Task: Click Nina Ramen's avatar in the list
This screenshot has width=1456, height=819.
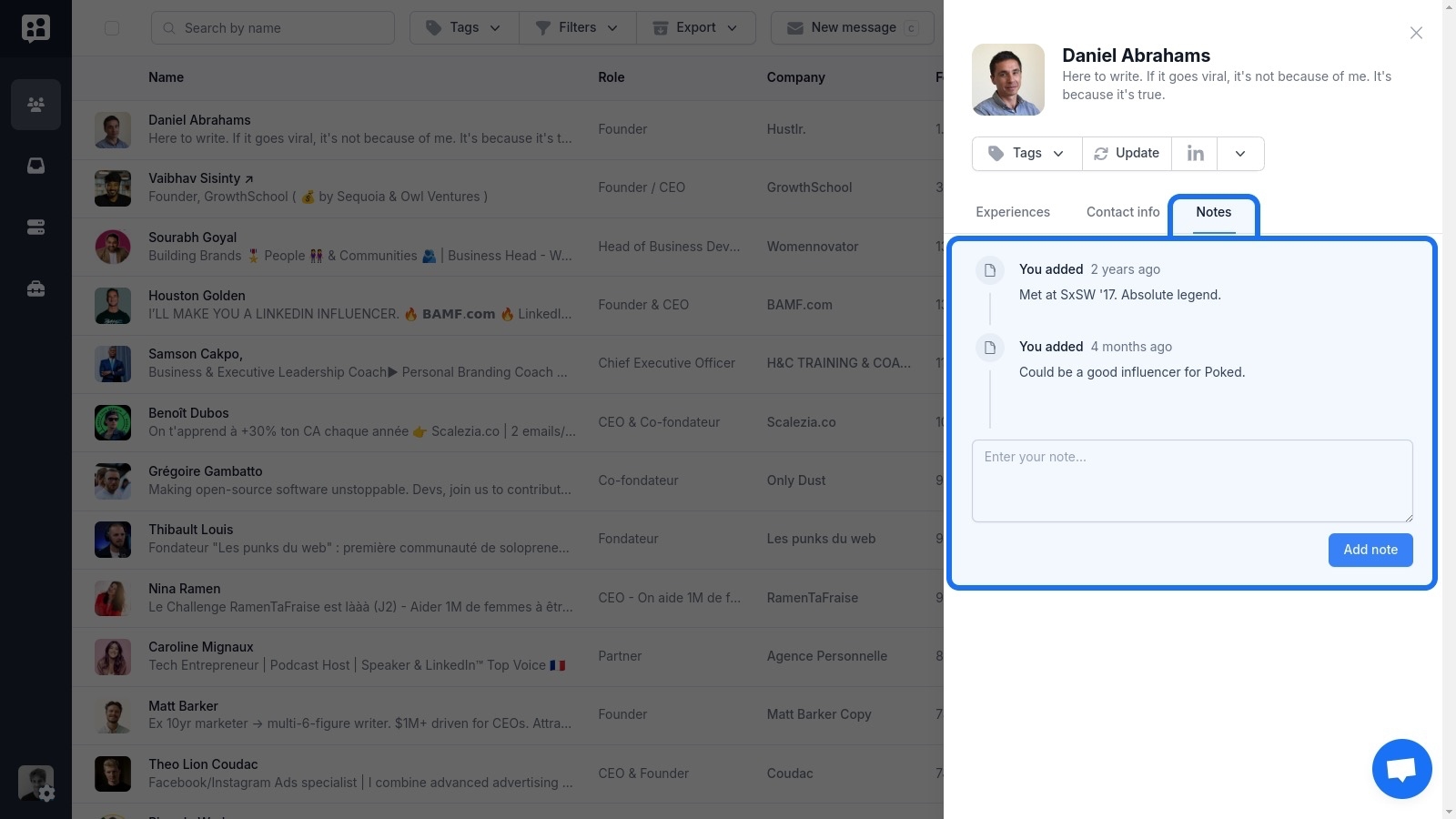Action: pyautogui.click(x=113, y=598)
